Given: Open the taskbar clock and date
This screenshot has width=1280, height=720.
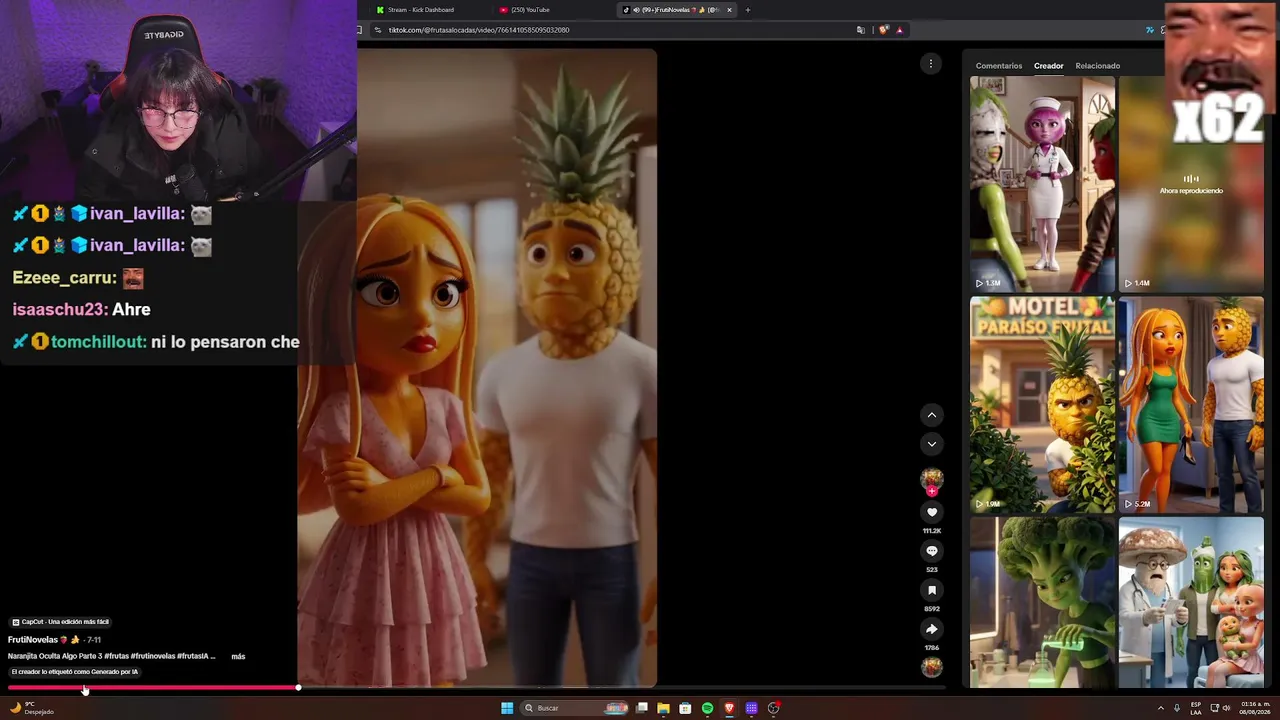Looking at the screenshot, I should pyautogui.click(x=1257, y=708).
